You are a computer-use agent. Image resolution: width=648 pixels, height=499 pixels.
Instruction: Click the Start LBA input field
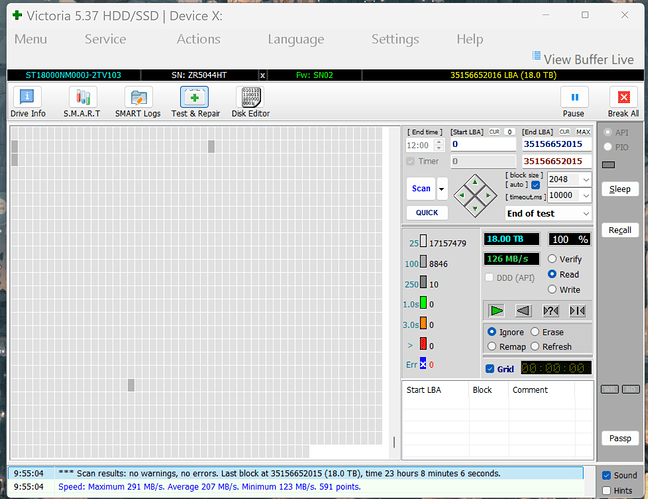(483, 144)
